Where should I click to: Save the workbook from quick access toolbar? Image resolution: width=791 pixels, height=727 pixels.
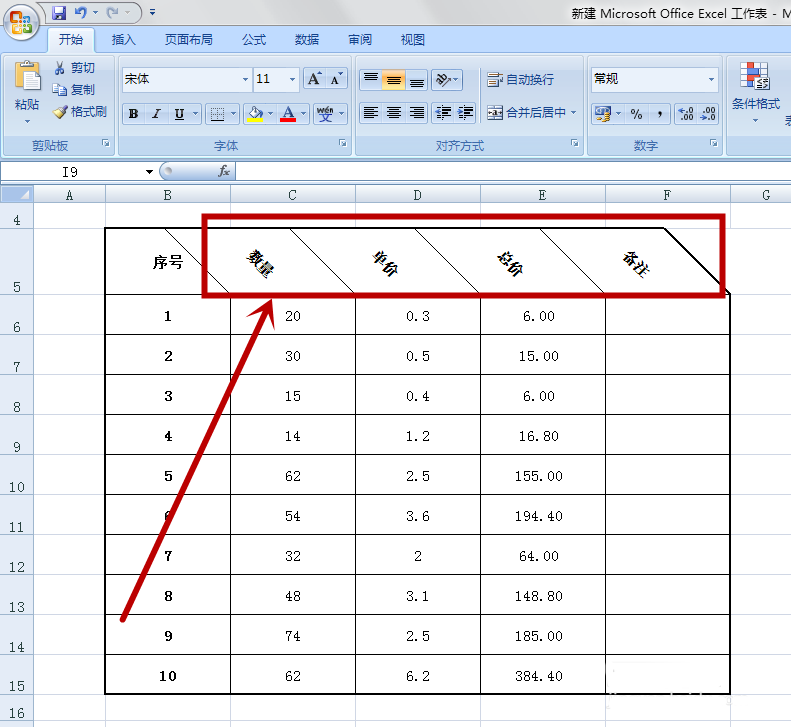pos(59,13)
